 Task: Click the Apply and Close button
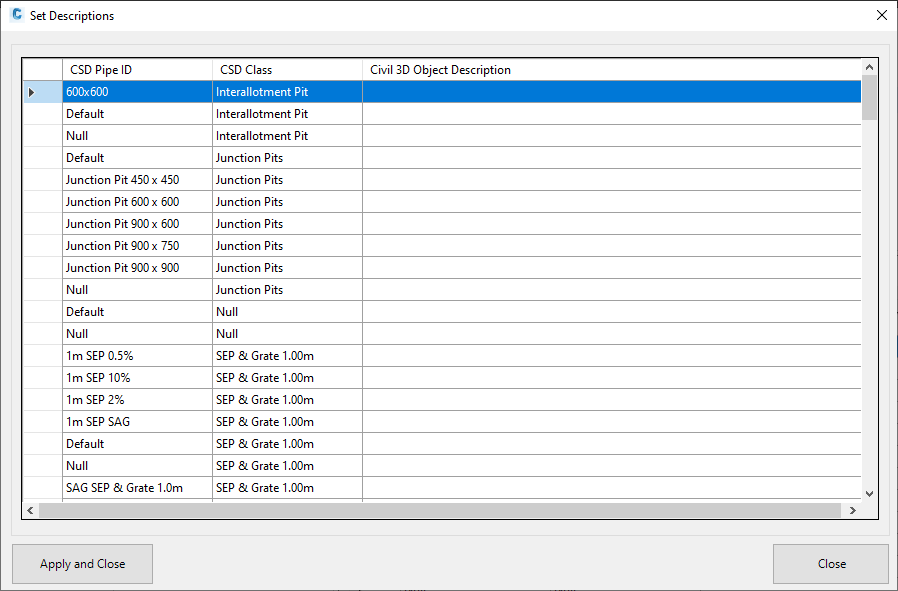[82, 564]
